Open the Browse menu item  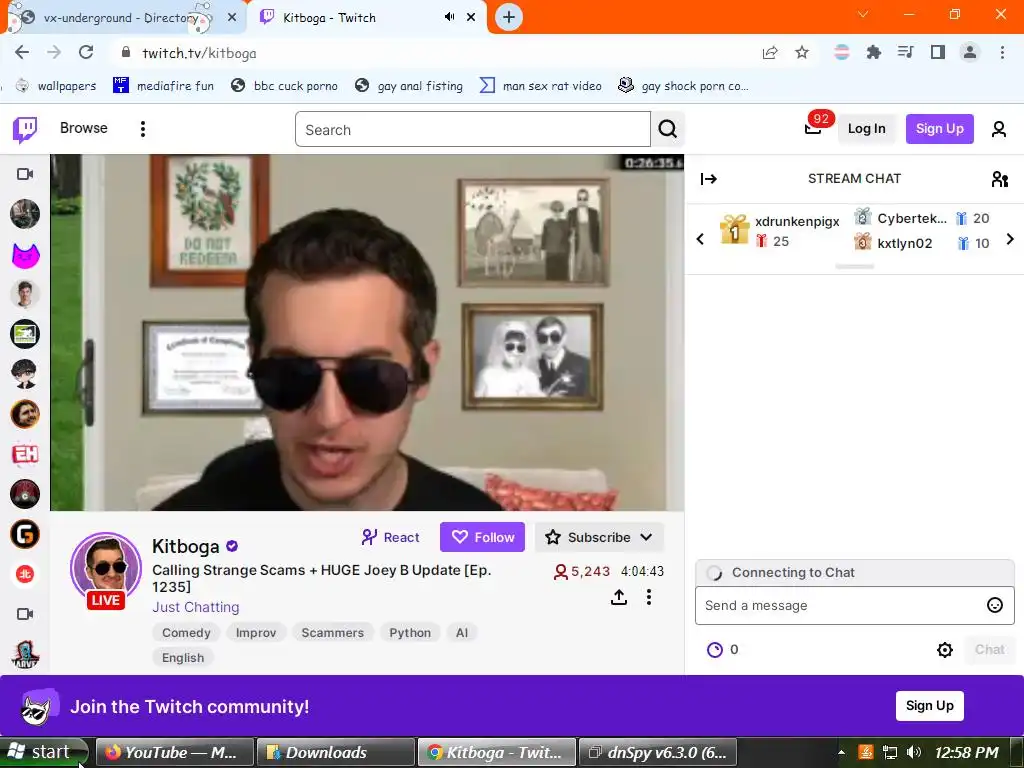84,128
